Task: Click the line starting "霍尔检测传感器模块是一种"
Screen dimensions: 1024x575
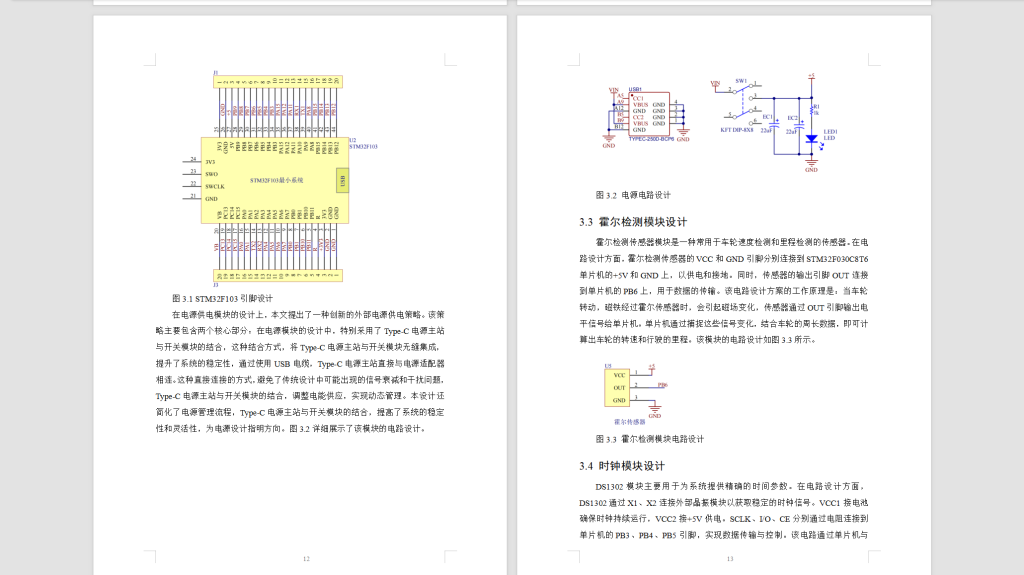Action: pos(731,242)
